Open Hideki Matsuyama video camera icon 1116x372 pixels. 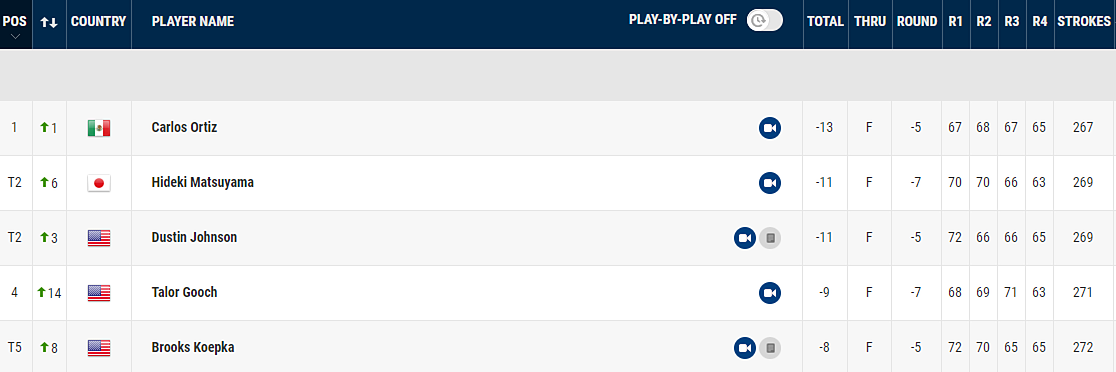click(x=769, y=183)
